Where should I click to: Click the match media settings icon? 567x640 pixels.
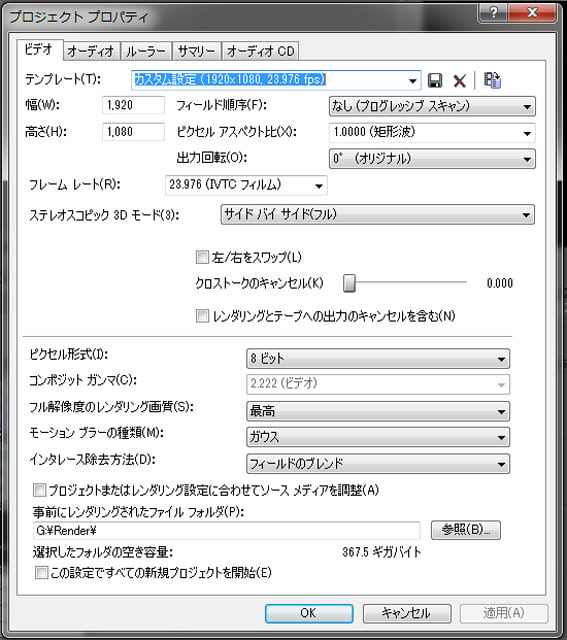[x=492, y=80]
